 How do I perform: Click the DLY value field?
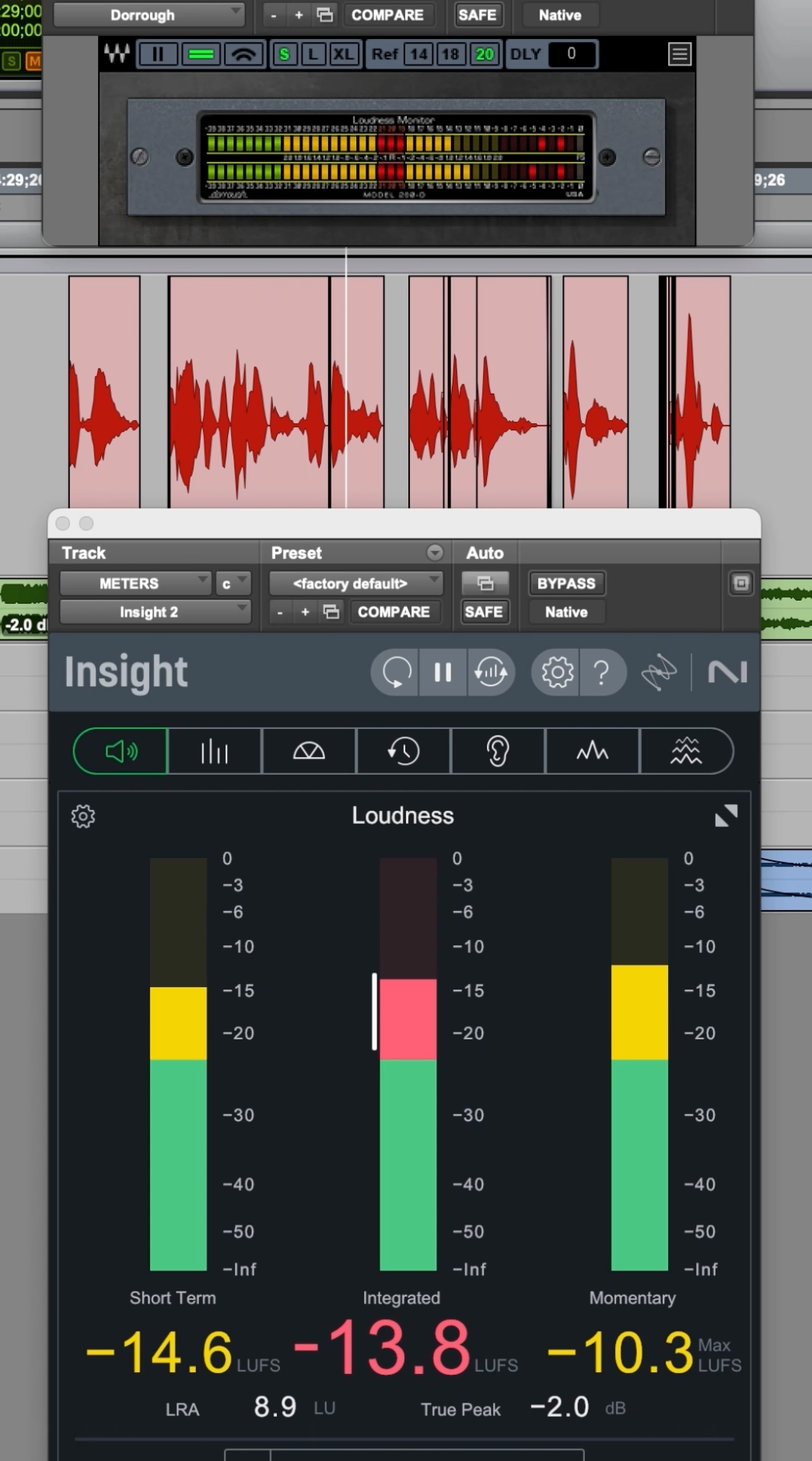pyautogui.click(x=572, y=54)
